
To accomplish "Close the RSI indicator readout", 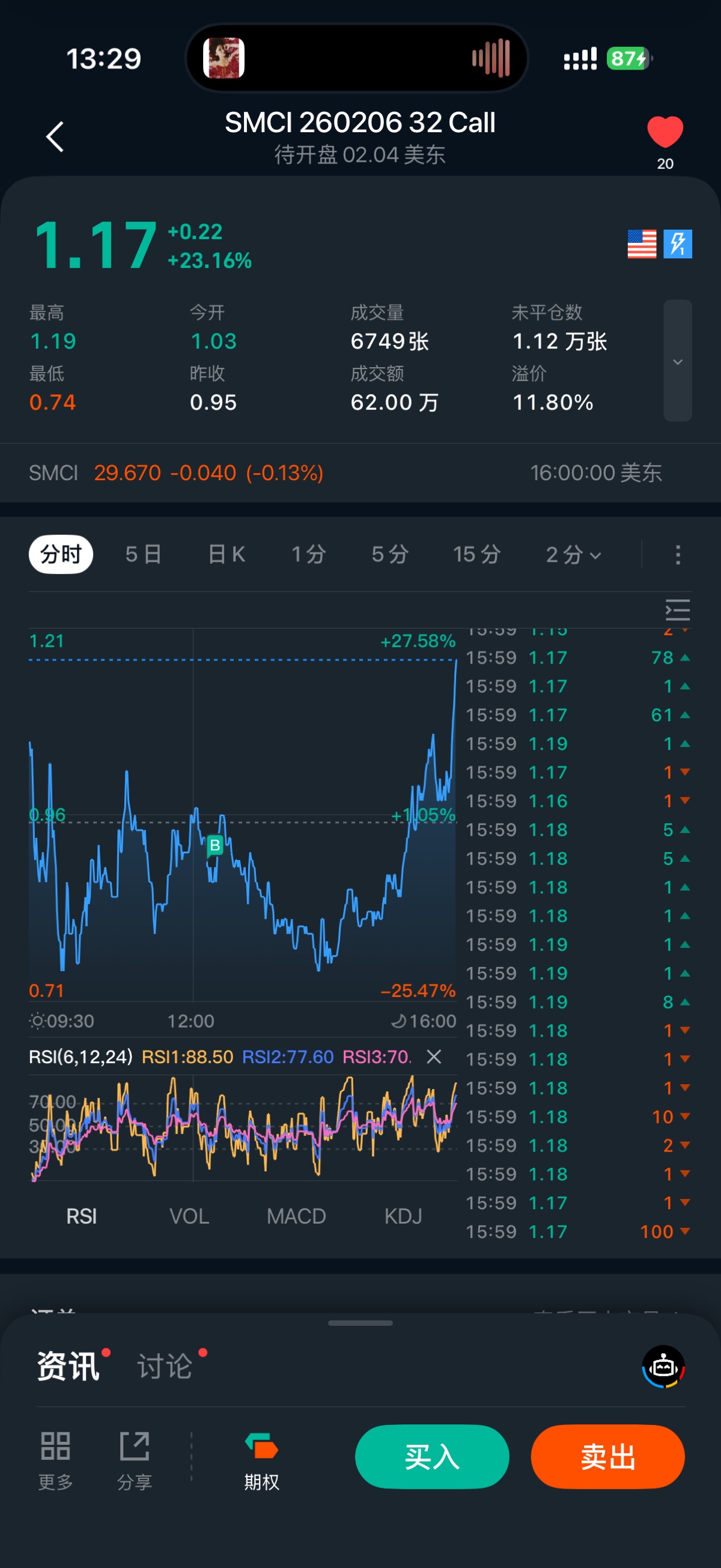I will tap(434, 1057).
